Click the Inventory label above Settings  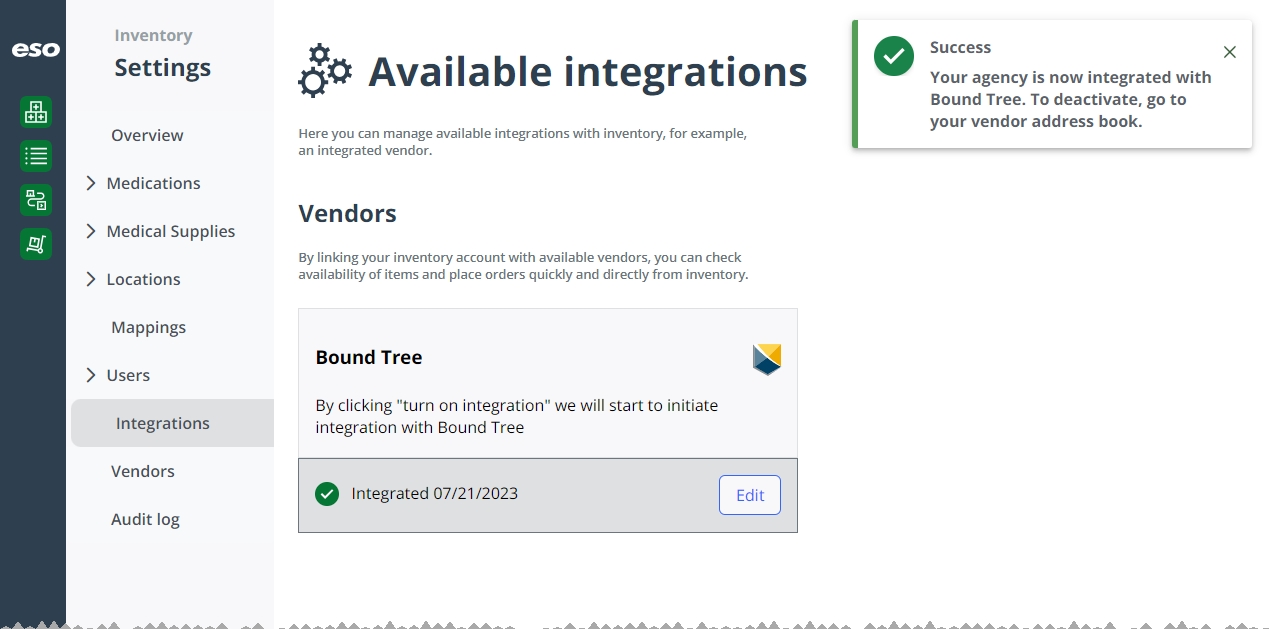click(153, 35)
